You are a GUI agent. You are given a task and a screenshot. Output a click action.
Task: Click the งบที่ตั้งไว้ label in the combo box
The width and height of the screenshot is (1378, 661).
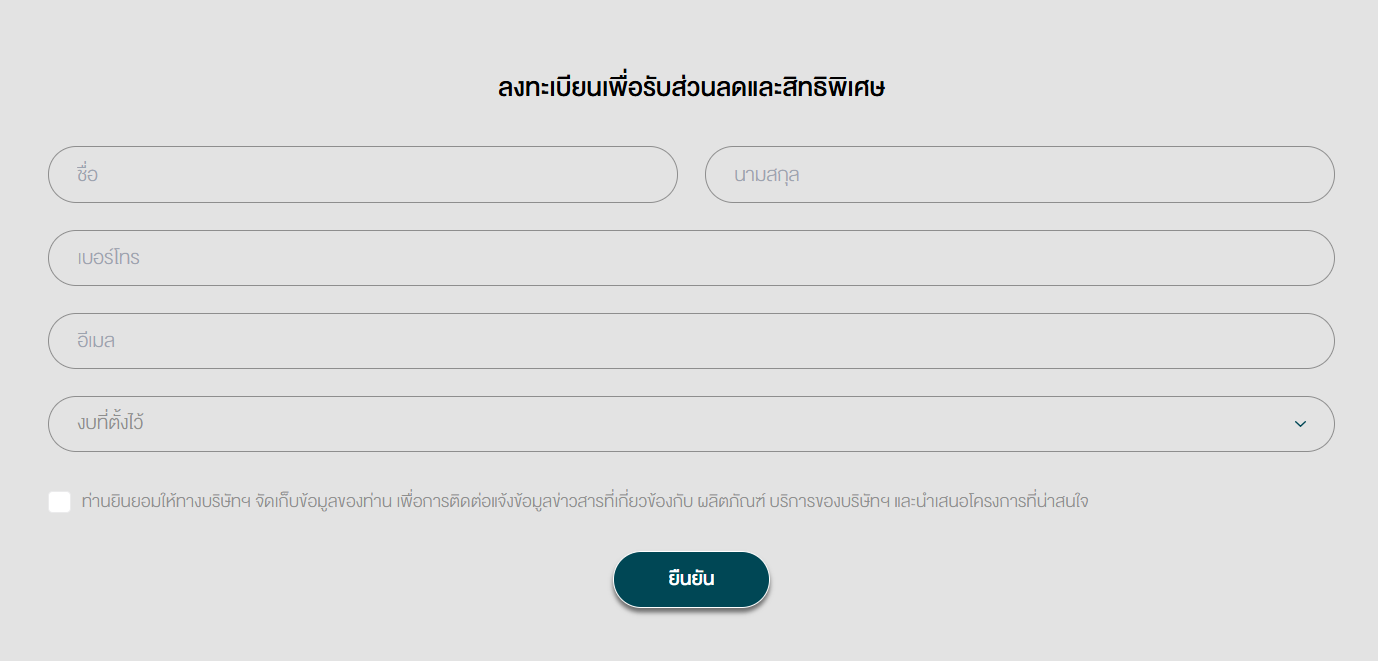[110, 424]
